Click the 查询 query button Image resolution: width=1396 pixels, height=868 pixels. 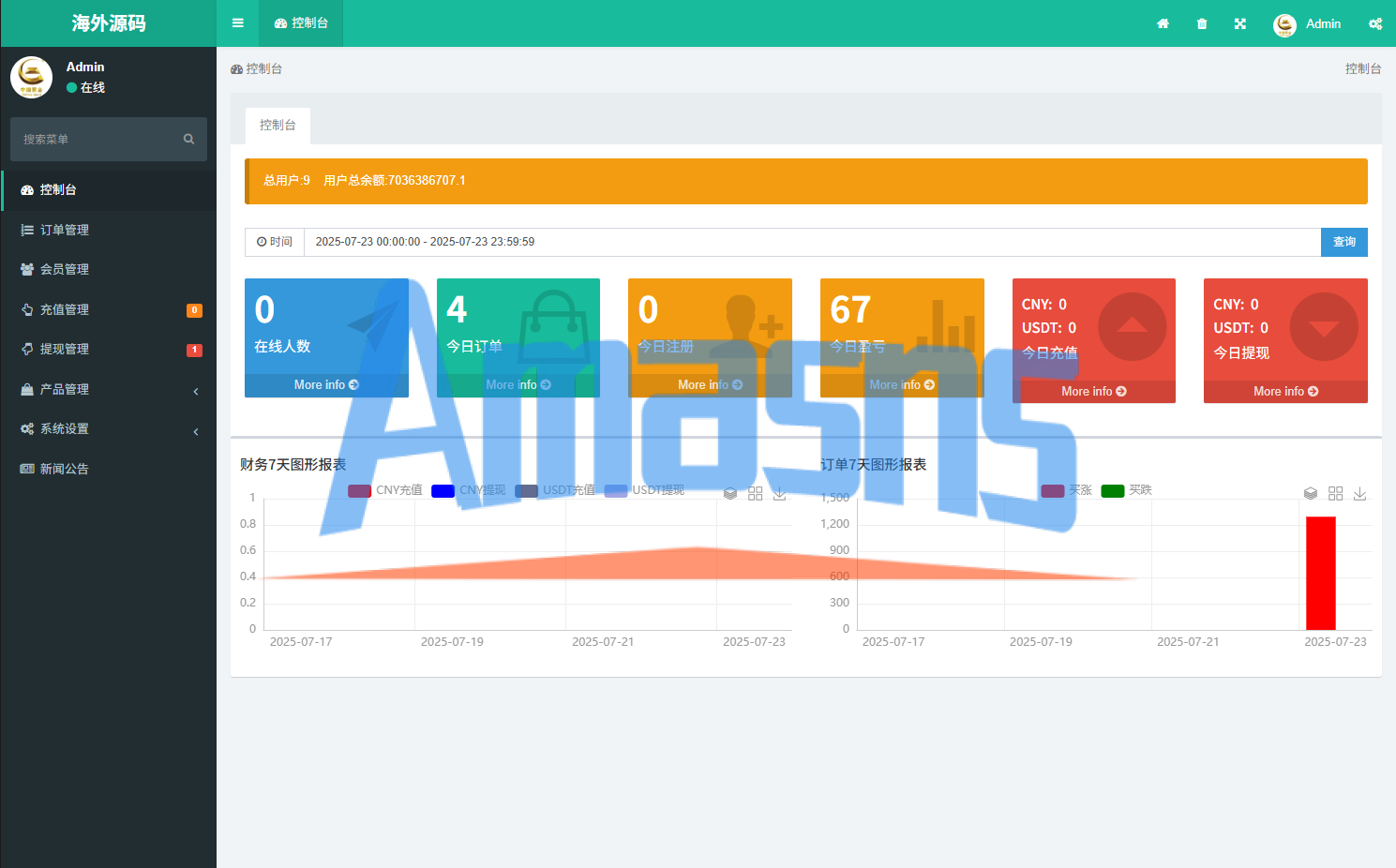click(1343, 242)
